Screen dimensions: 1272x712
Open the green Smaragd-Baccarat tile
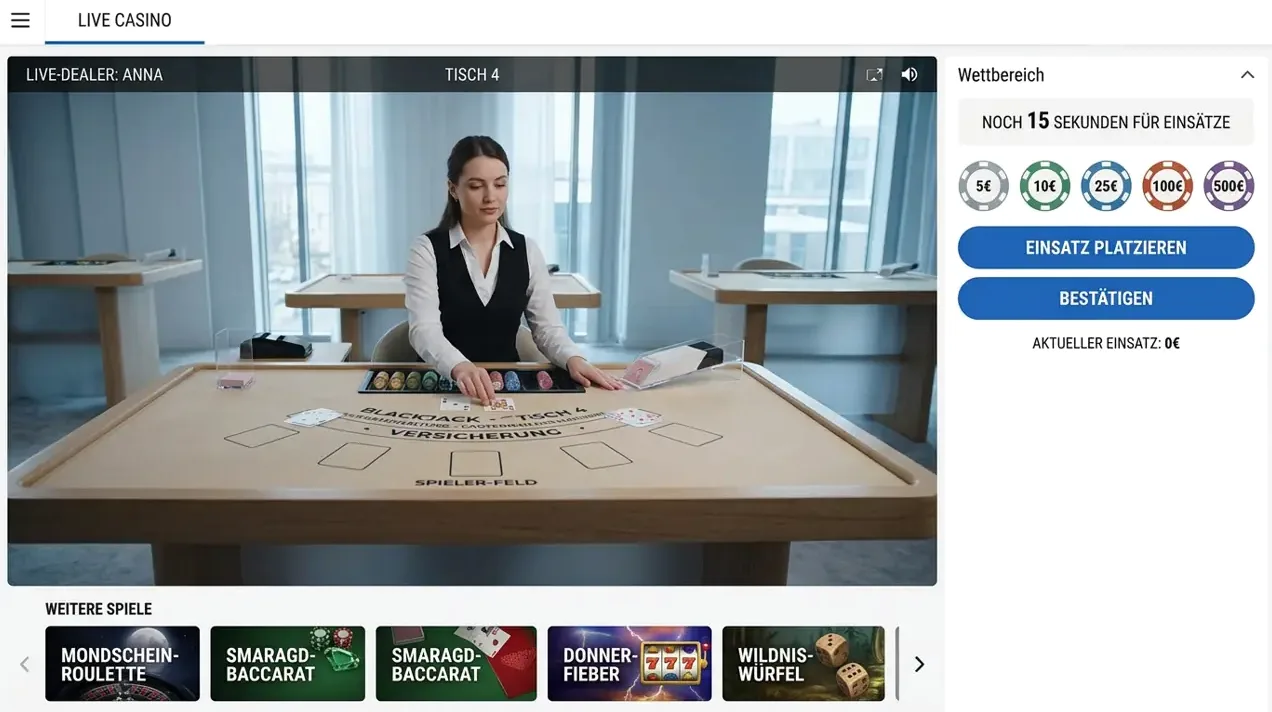[x=288, y=664]
